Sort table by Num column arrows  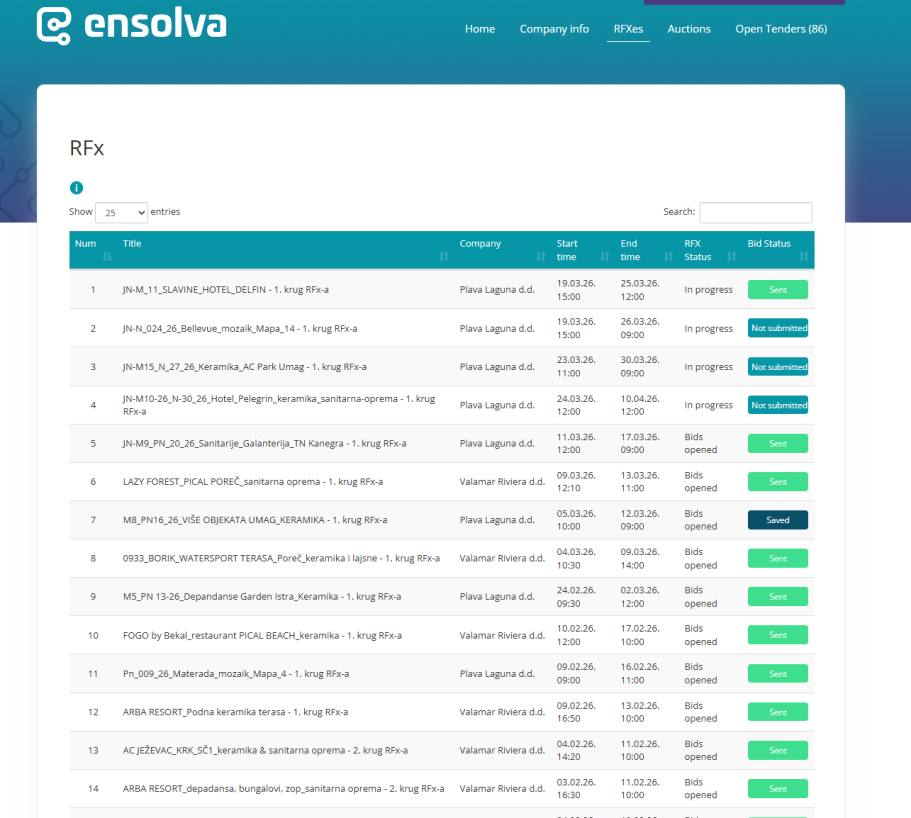[x=108, y=257]
